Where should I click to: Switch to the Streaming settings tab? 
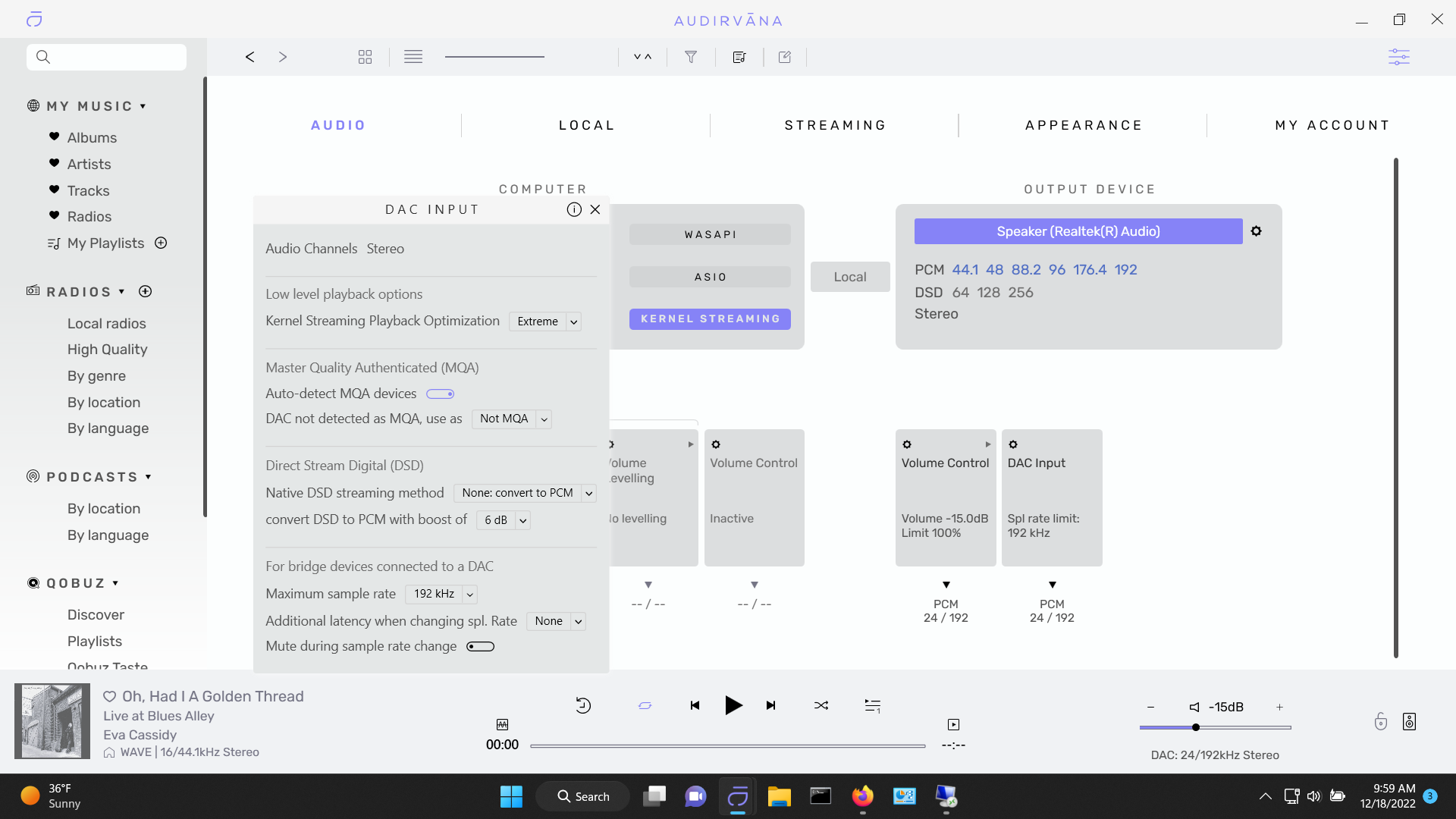835,125
